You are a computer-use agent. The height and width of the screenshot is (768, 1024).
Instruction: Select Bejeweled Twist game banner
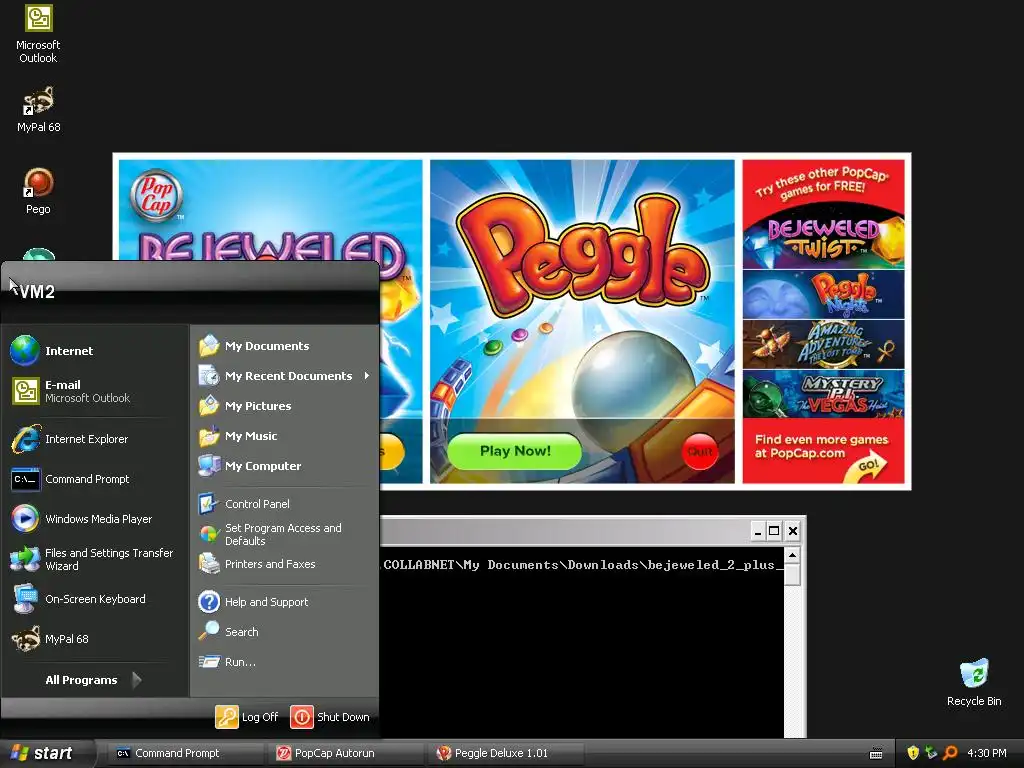823,238
